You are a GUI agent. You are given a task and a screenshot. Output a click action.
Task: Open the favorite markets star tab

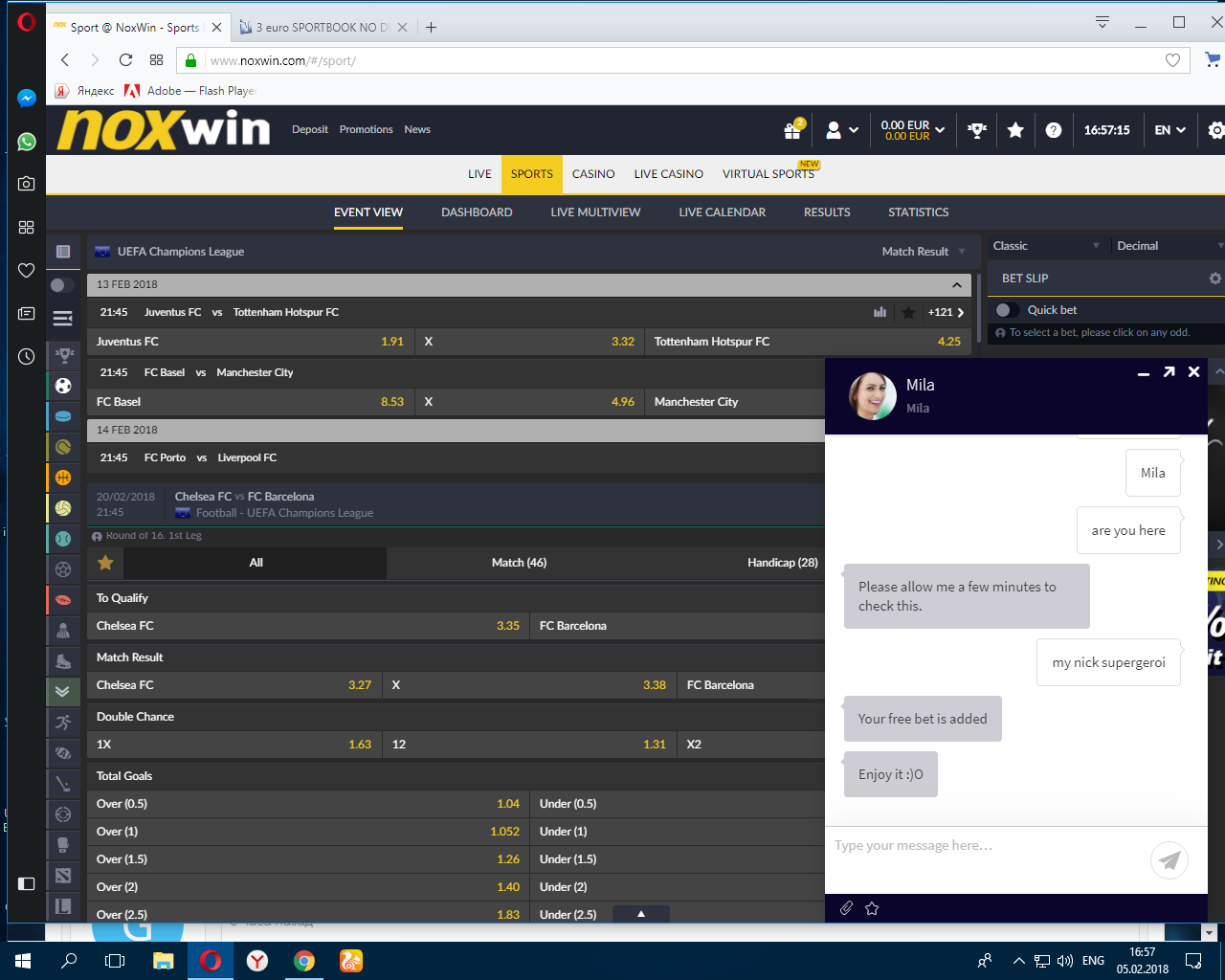(x=105, y=563)
